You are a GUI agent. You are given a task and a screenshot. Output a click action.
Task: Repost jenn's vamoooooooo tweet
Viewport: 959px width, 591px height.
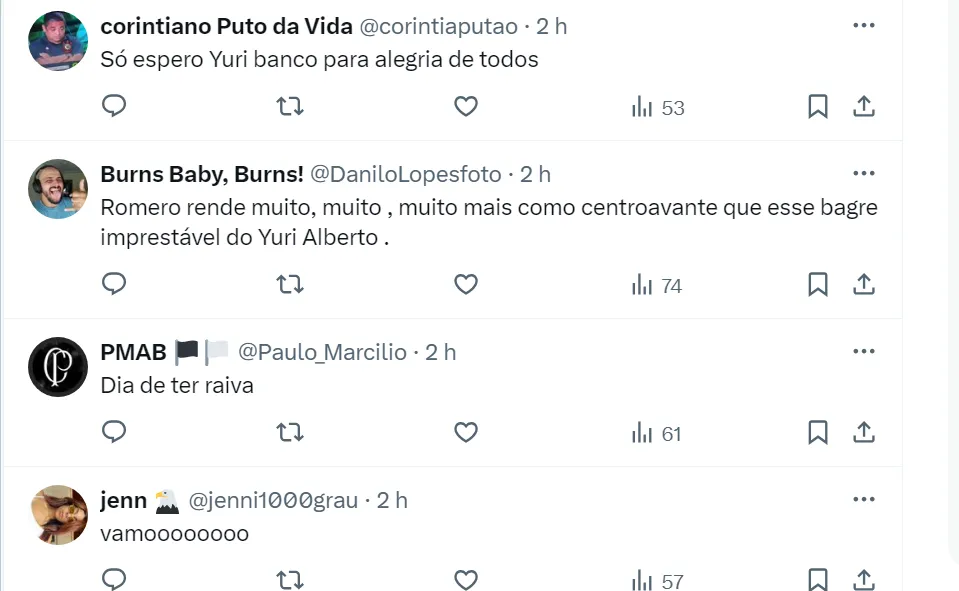pyautogui.click(x=290, y=579)
